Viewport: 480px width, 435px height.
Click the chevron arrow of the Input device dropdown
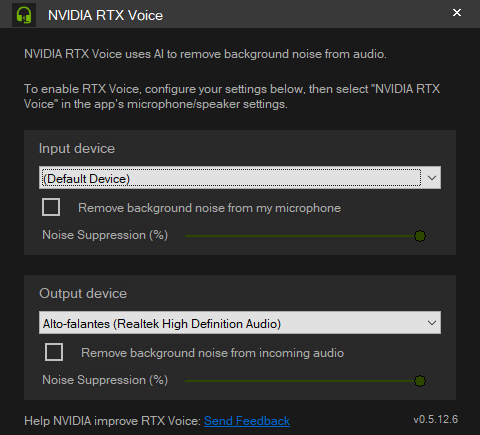coord(432,178)
